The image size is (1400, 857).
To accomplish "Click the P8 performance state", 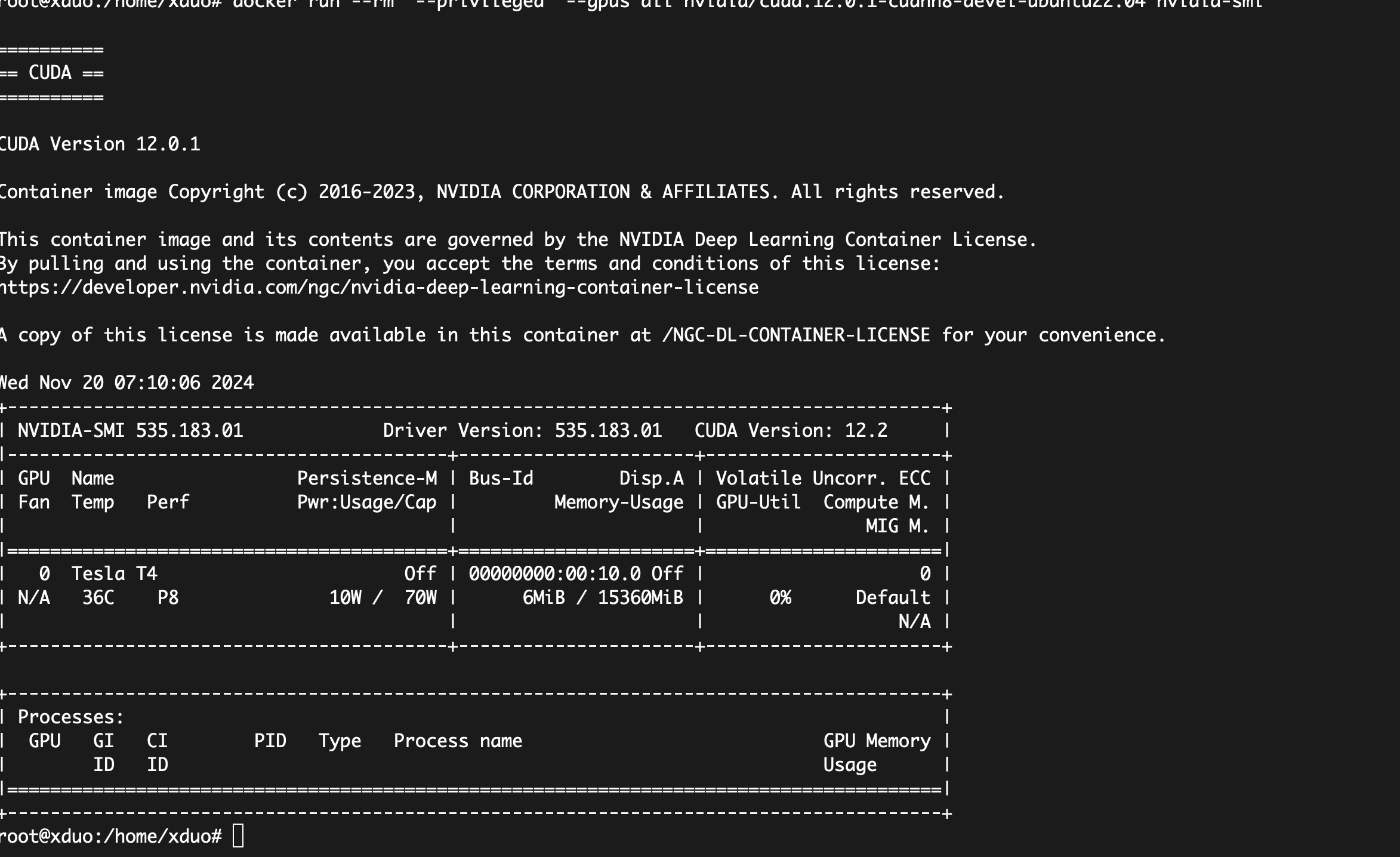I will coord(168,597).
